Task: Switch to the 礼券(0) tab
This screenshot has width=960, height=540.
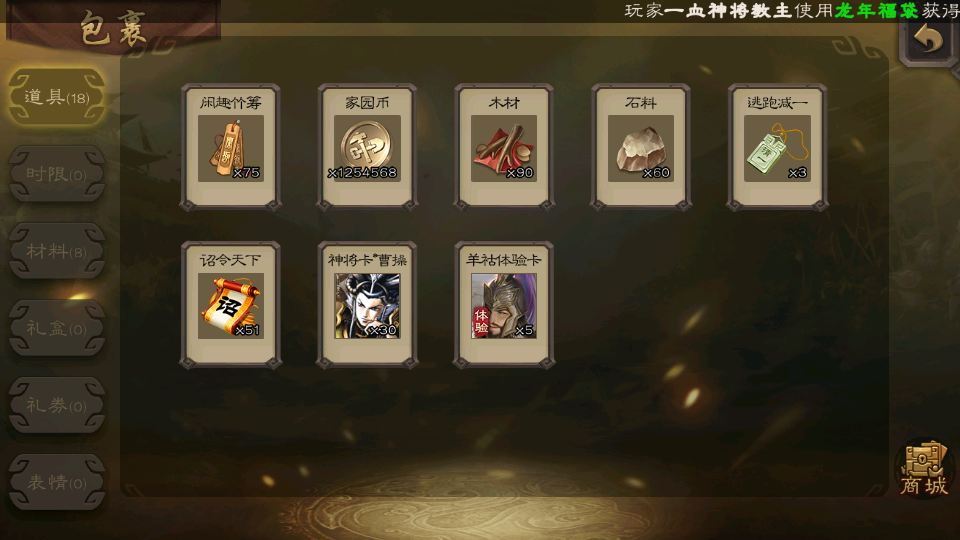Action: coord(57,405)
